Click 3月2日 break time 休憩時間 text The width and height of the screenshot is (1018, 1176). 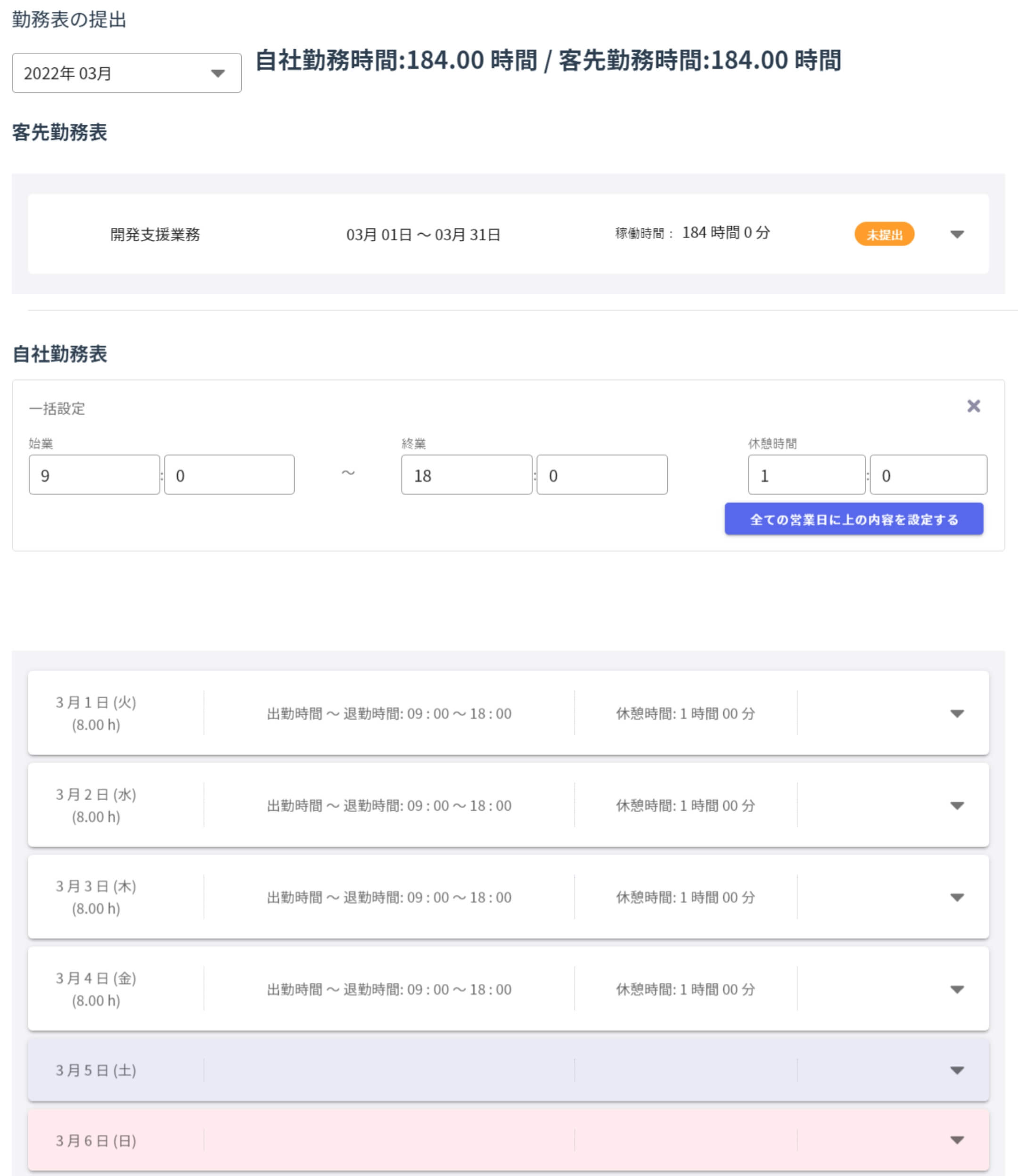(685, 806)
